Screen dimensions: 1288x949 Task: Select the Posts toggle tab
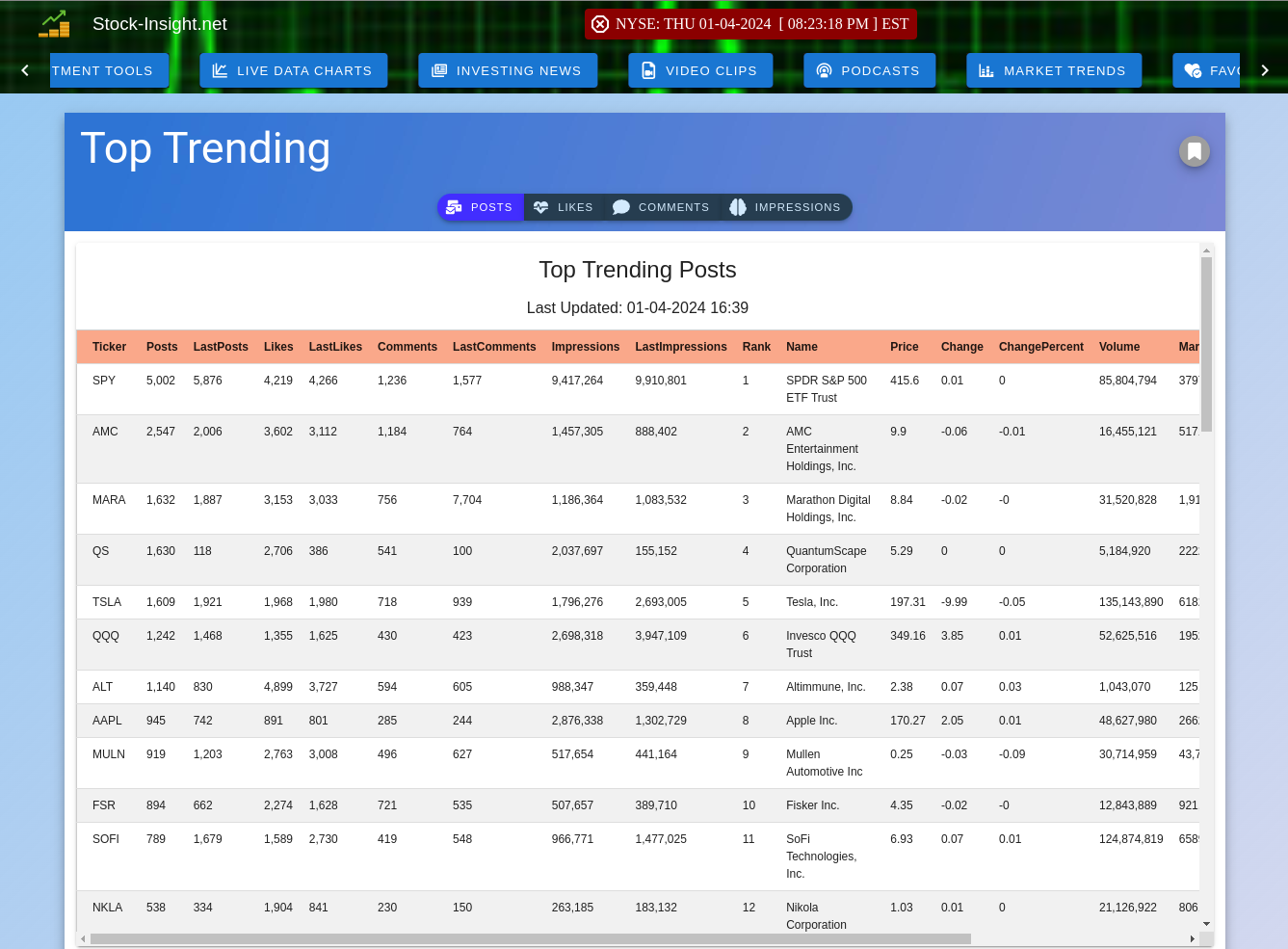(x=480, y=207)
